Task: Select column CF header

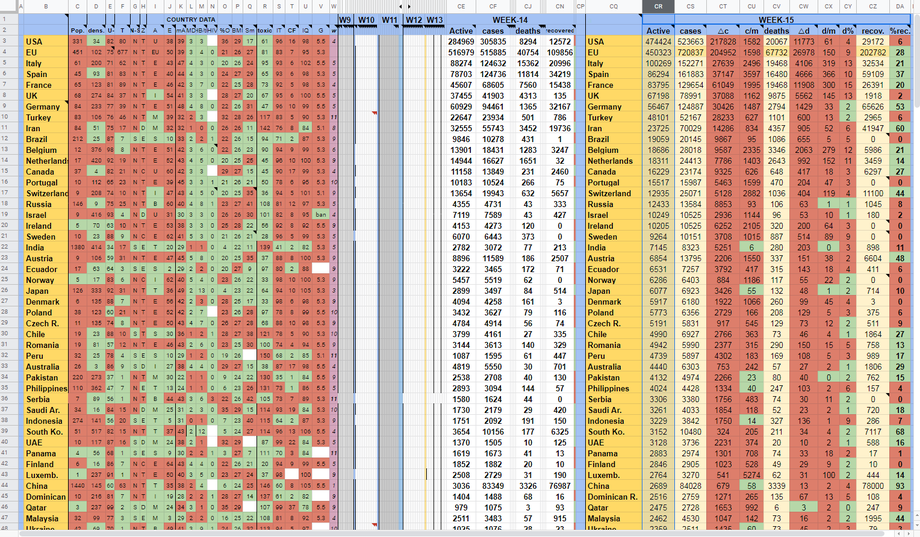Action: [x=493, y=6]
